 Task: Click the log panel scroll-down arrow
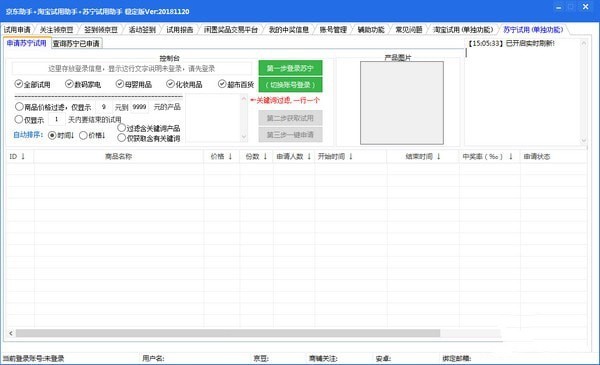pos(584,140)
